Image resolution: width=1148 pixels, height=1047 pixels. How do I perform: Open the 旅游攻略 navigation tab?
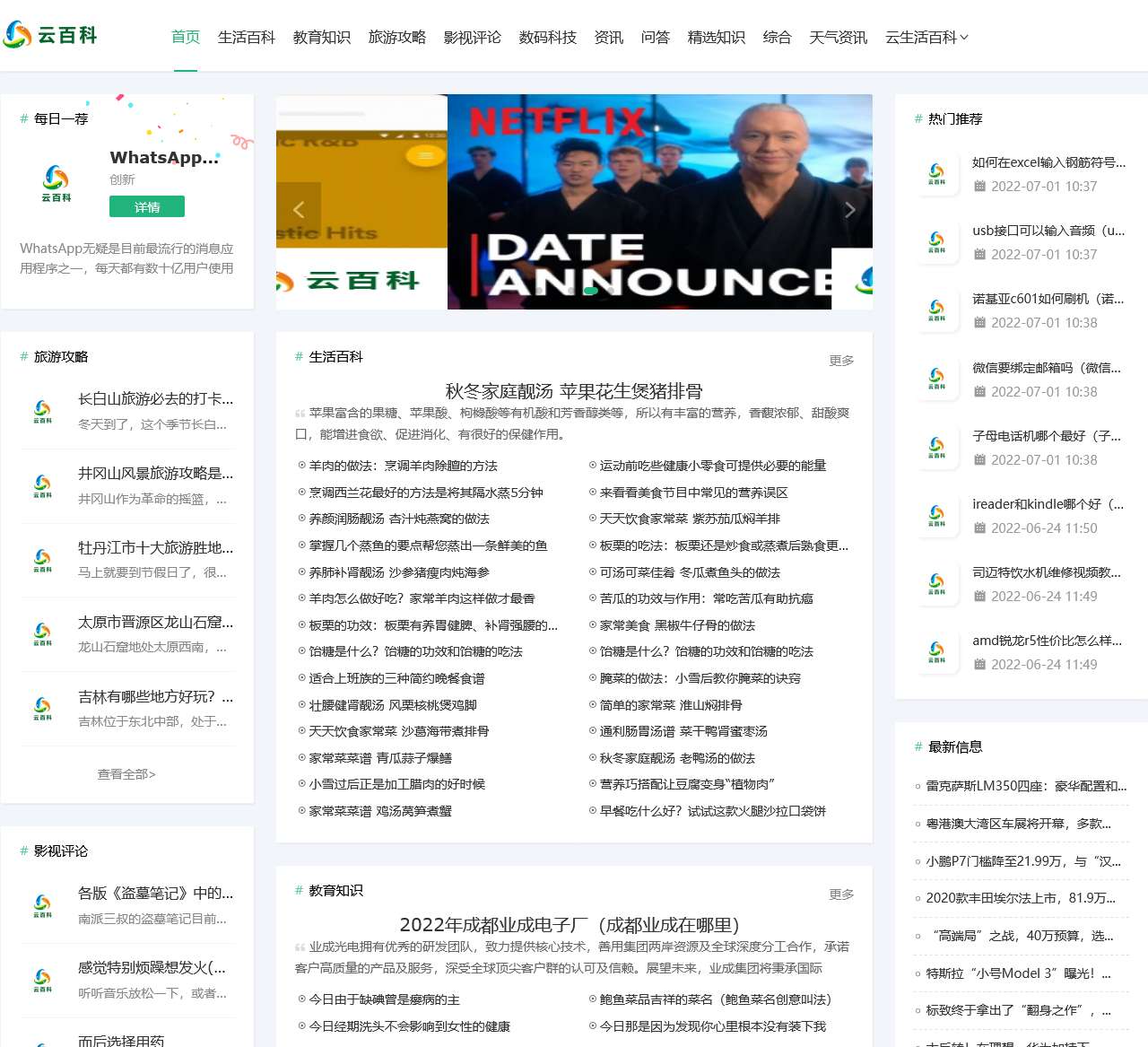click(x=397, y=38)
